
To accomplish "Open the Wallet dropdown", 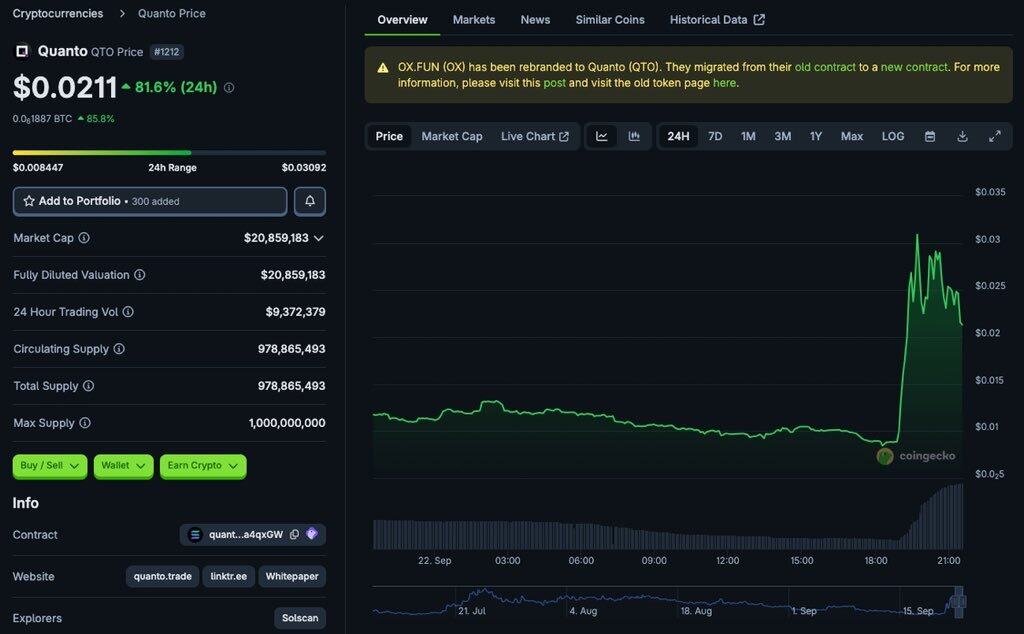I will (123, 466).
